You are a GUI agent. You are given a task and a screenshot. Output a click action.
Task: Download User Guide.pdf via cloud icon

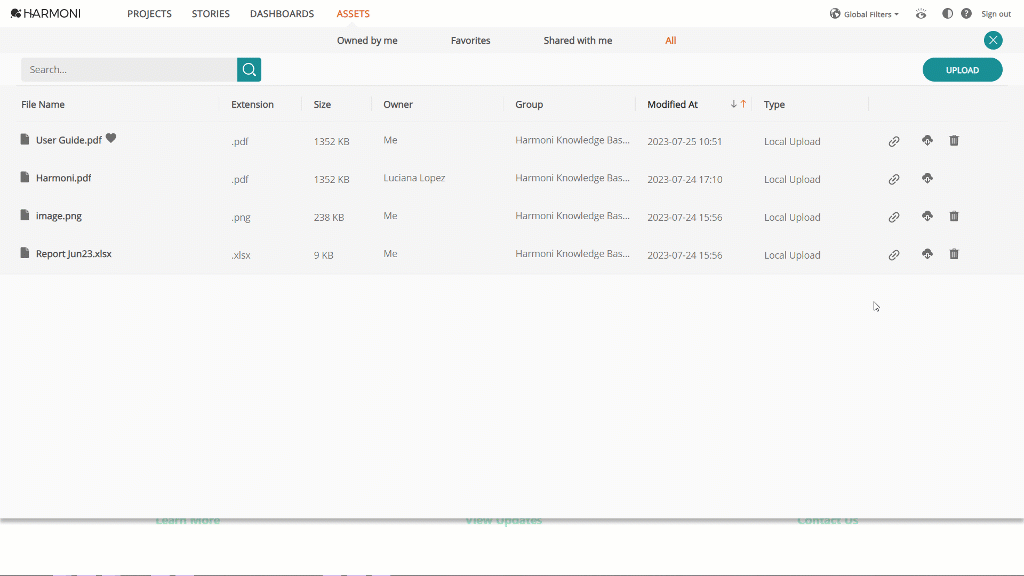point(927,140)
